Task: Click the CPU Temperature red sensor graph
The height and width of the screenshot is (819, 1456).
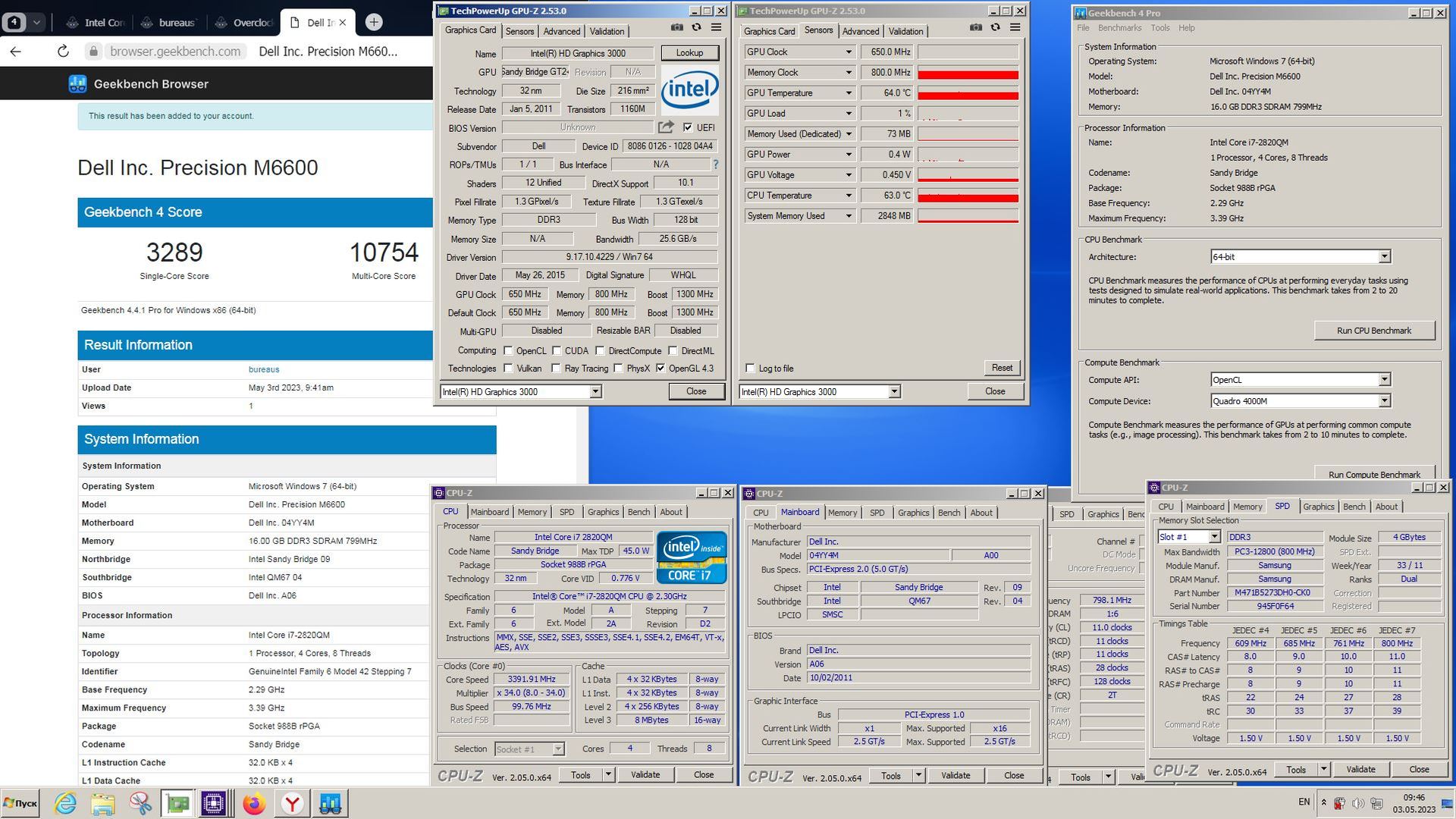Action: coord(968,196)
